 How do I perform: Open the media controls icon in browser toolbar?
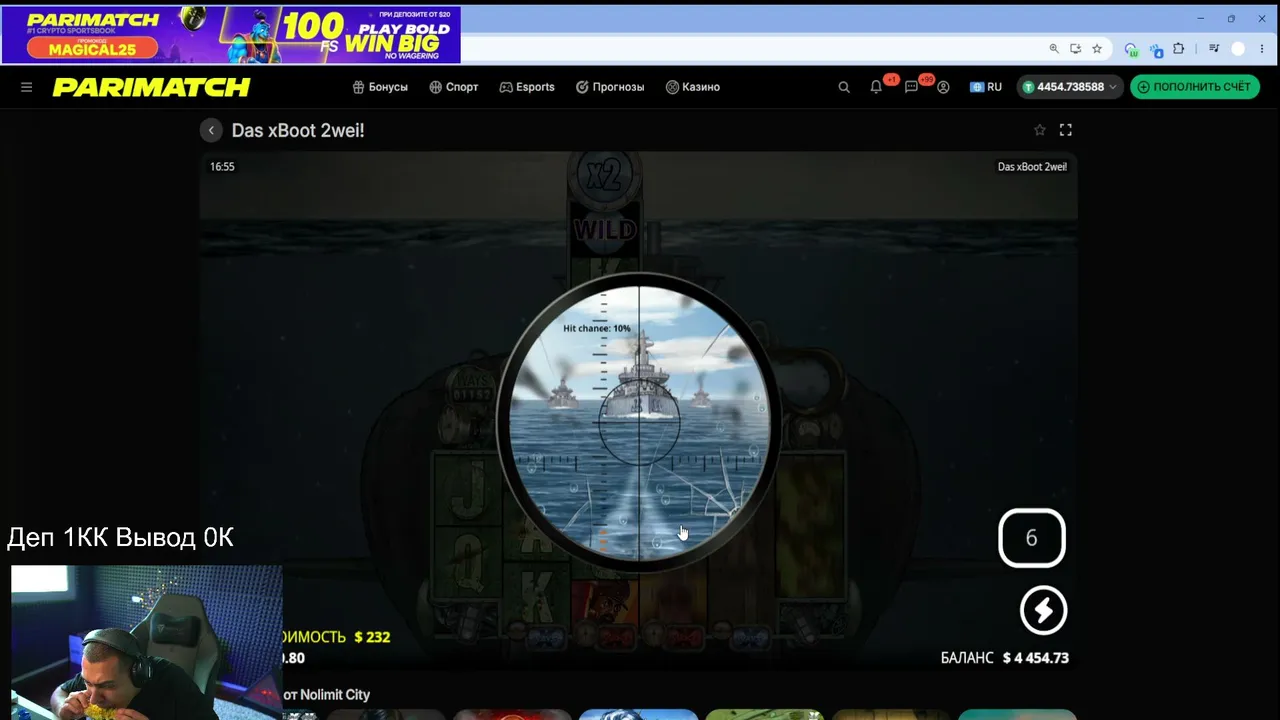tap(1214, 49)
